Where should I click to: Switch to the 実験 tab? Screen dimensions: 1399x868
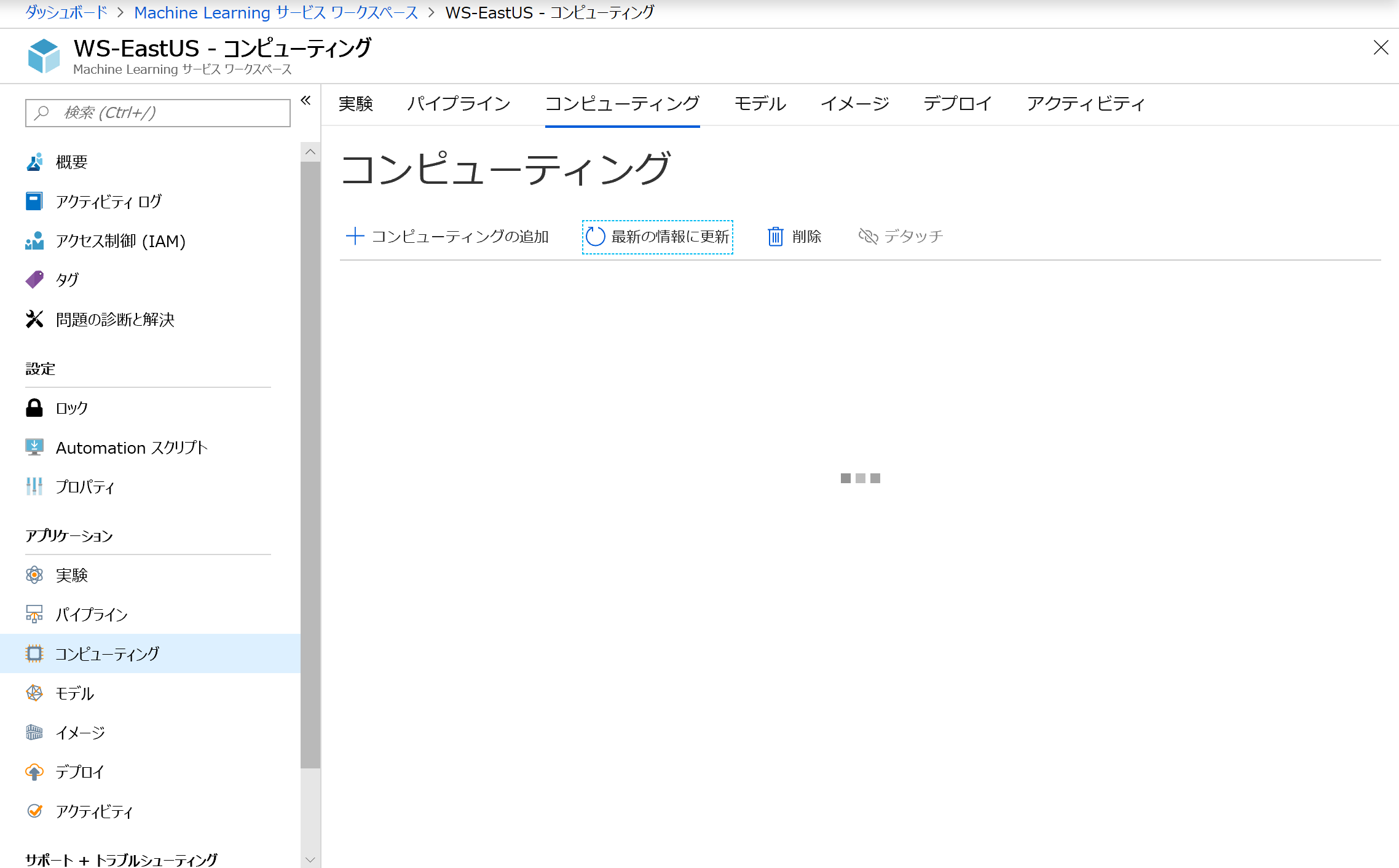click(356, 104)
